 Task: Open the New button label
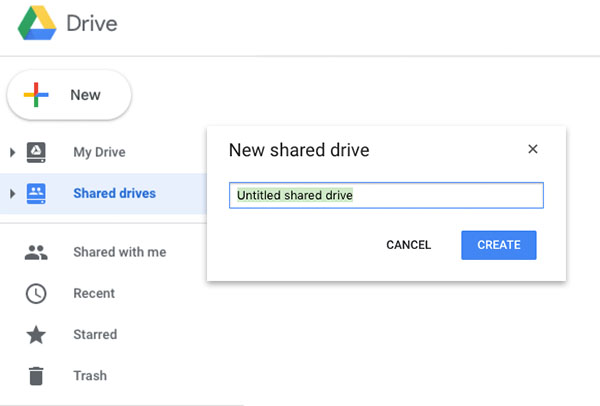click(85, 95)
